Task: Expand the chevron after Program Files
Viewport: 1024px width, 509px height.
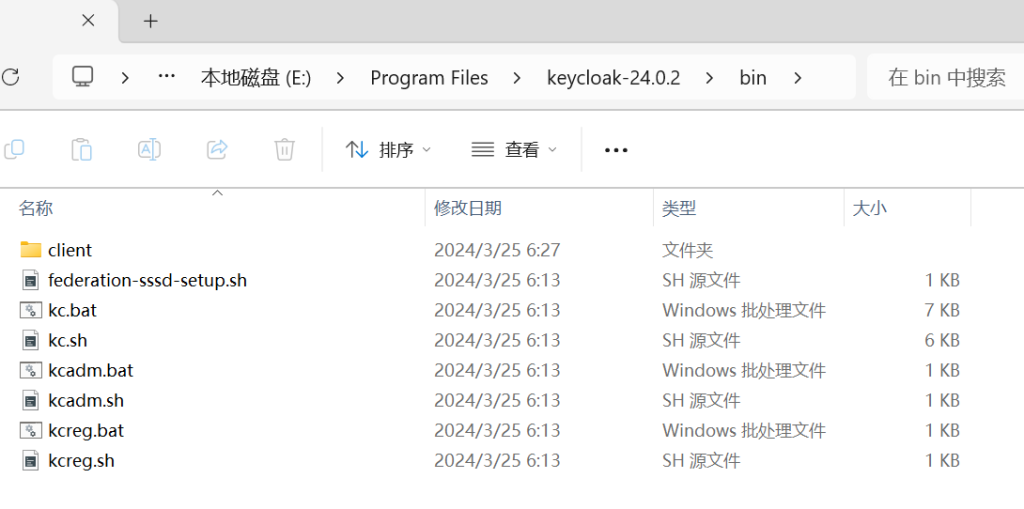Action: coord(517,78)
